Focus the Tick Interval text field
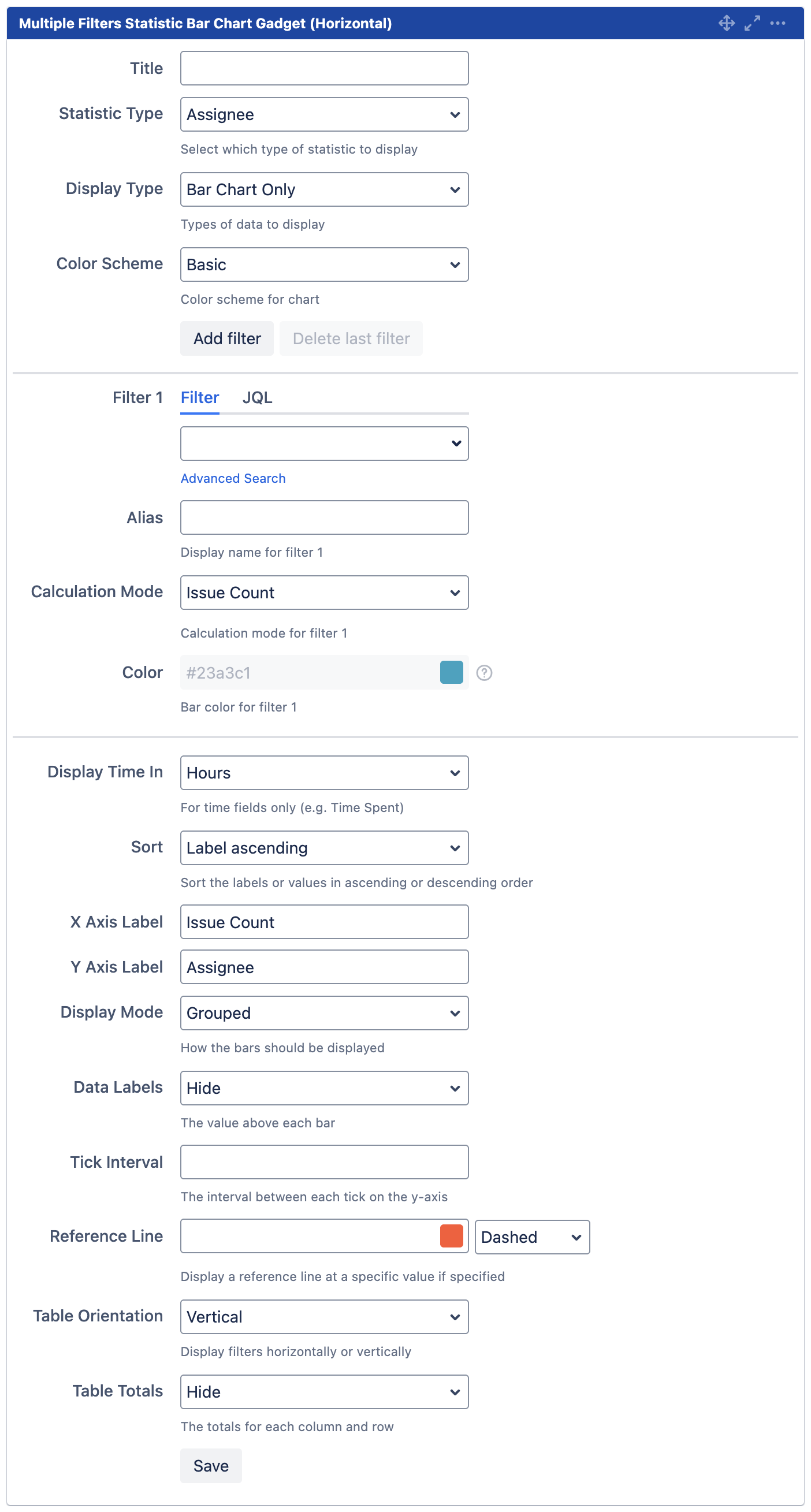 [x=324, y=1162]
